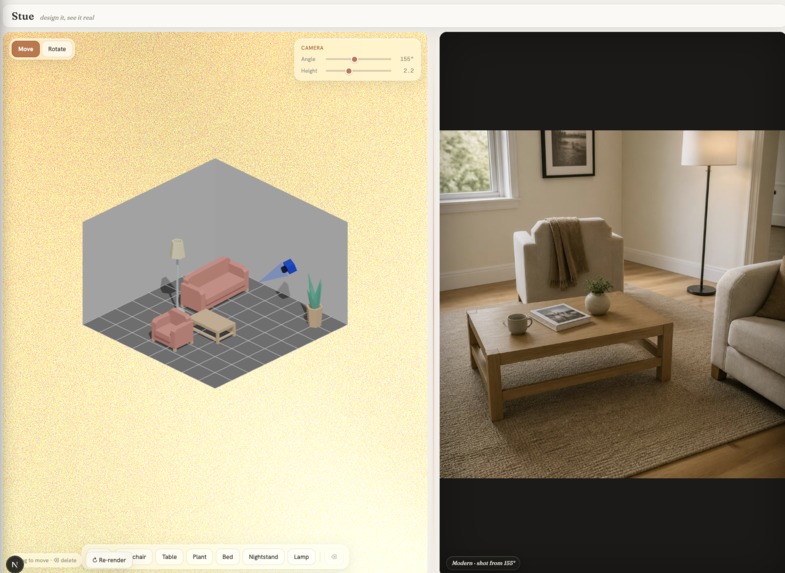Viewport: 785px width, 573px height.
Task: Click the Stue logo title
Action: (23, 16)
